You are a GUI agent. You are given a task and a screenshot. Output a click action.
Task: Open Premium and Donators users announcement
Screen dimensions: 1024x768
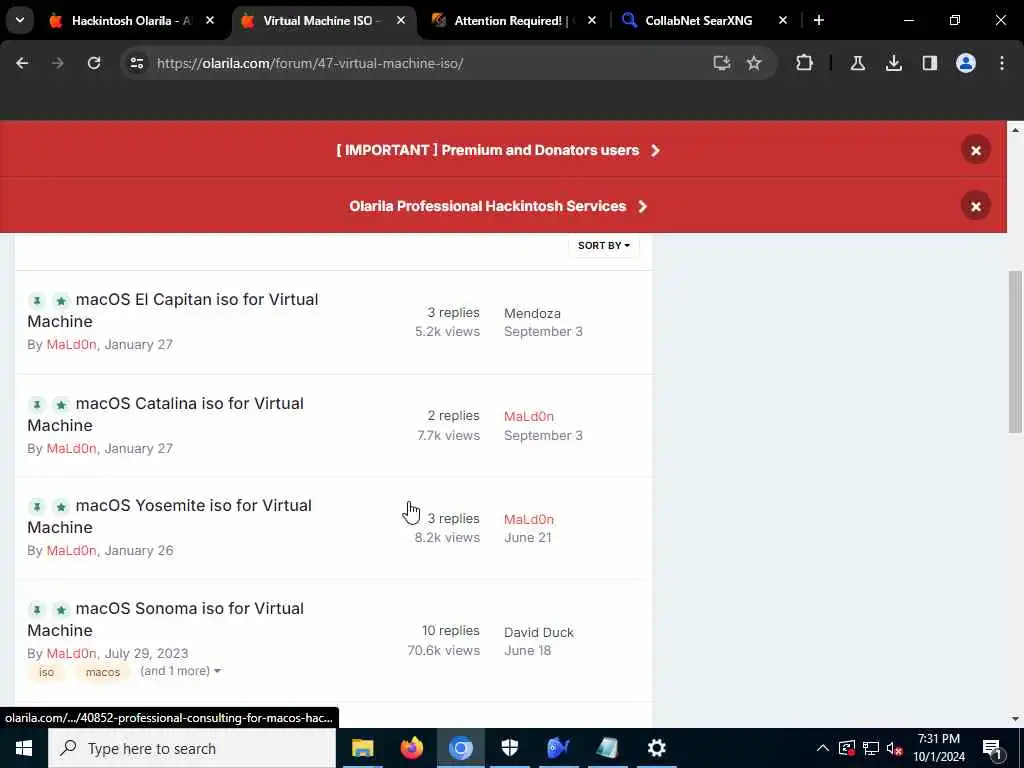(x=498, y=150)
